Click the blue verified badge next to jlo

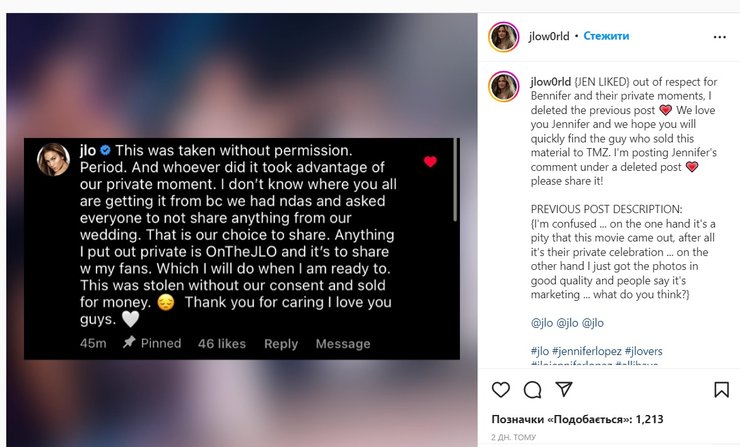pyautogui.click(x=104, y=149)
